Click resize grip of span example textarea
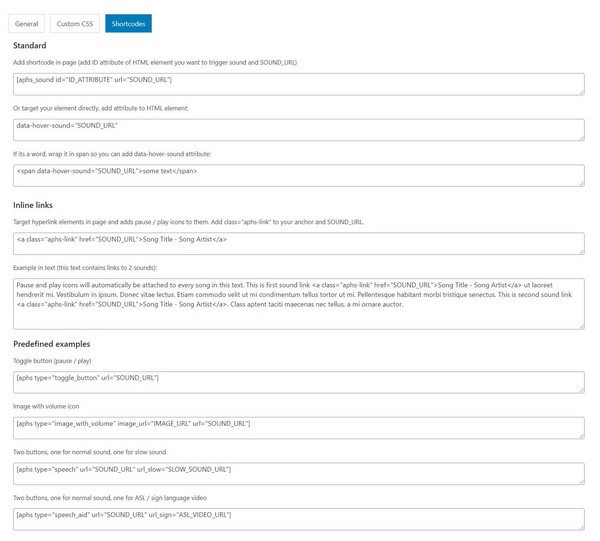Viewport: 600px width, 541px height. coord(582,184)
